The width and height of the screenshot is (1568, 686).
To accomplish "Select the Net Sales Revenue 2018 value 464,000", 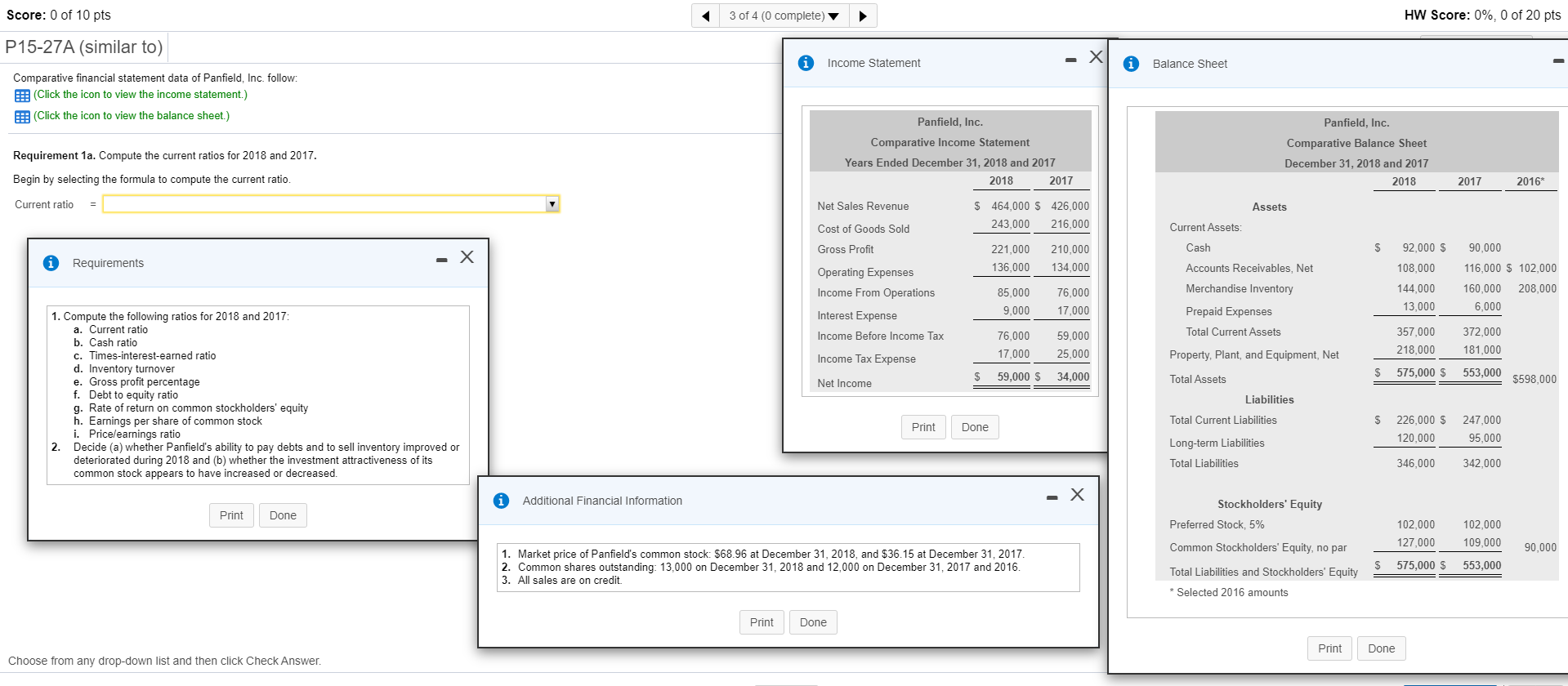I will (x=1010, y=206).
